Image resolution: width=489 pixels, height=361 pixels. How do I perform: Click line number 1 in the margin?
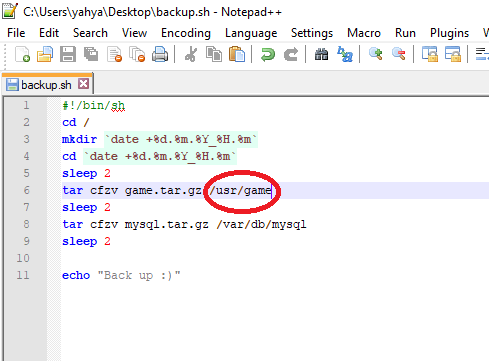26,105
